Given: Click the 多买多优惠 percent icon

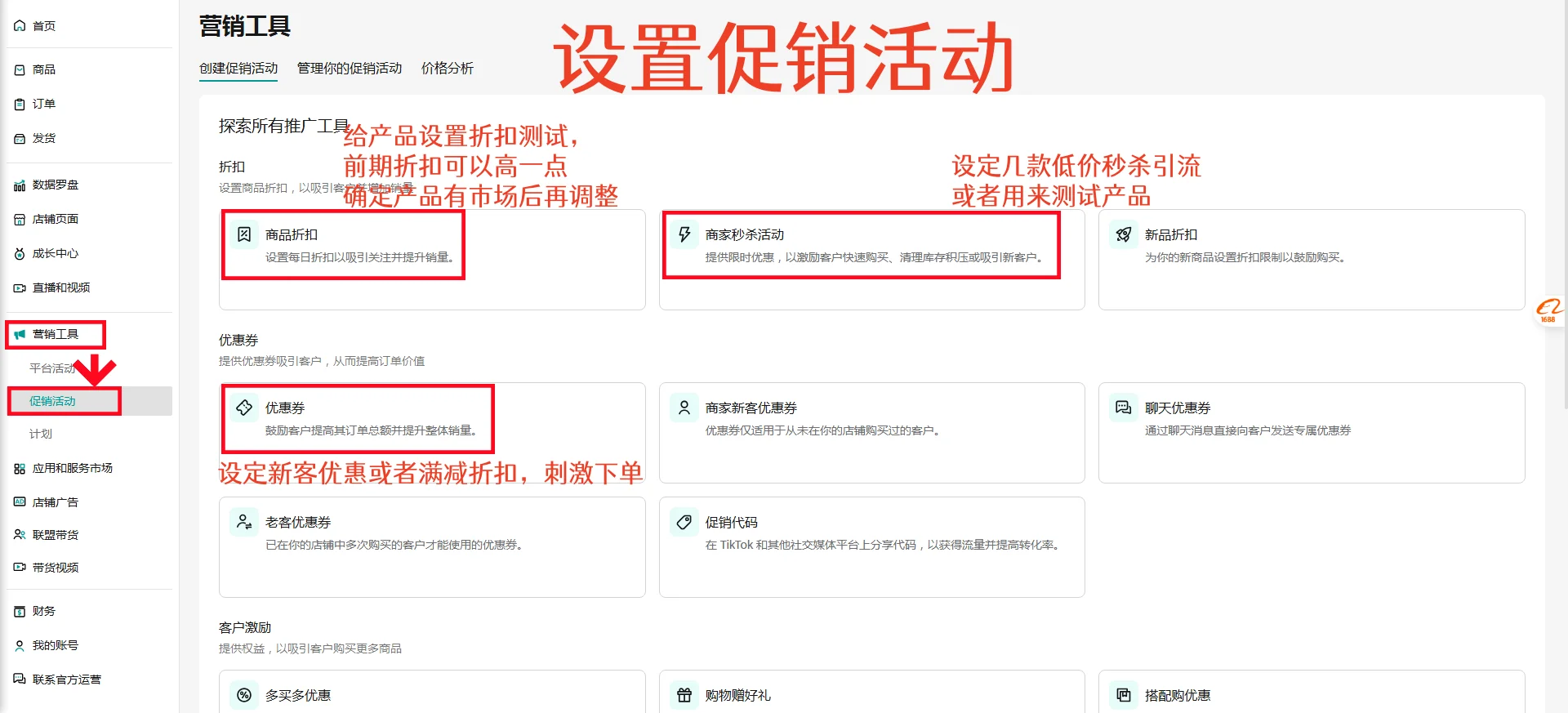Looking at the screenshot, I should coord(244,695).
